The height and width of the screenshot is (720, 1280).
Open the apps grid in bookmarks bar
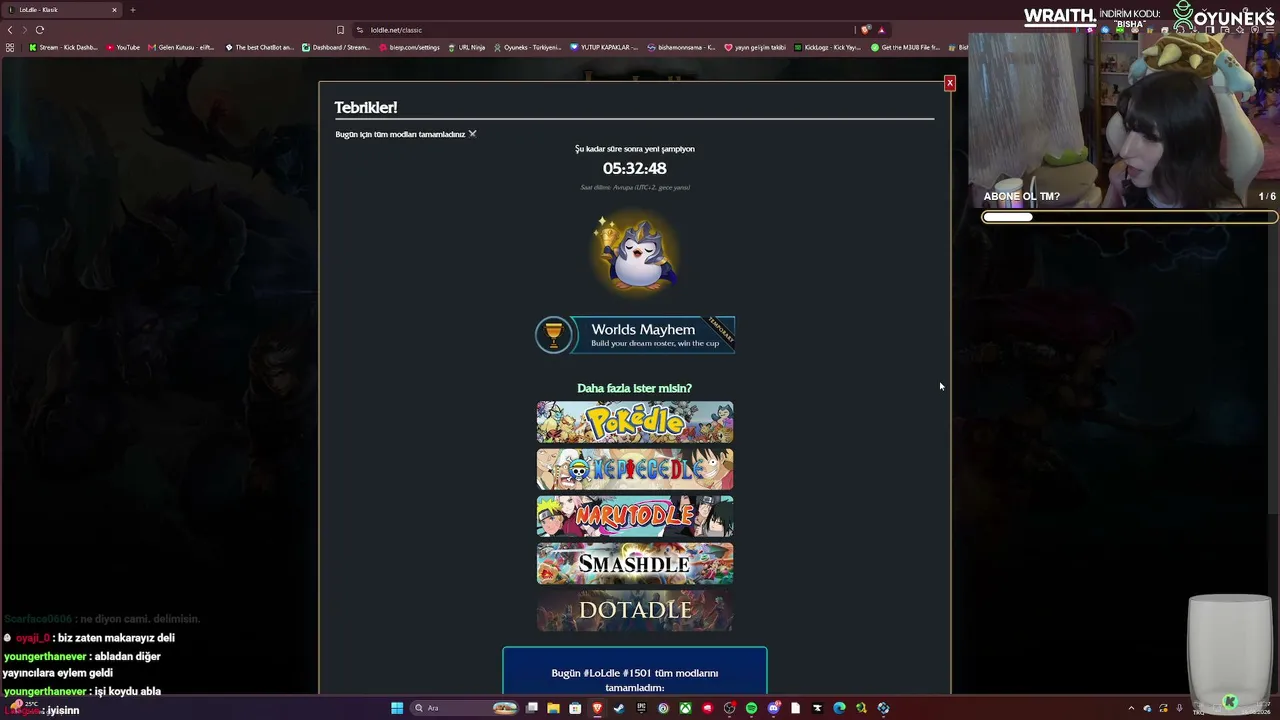(x=10, y=47)
